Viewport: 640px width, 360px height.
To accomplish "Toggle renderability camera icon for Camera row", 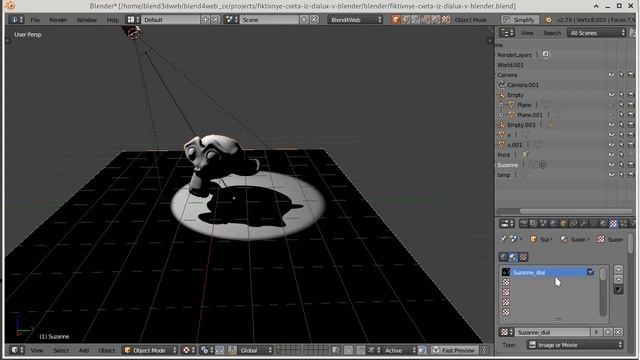I will click(x=631, y=75).
